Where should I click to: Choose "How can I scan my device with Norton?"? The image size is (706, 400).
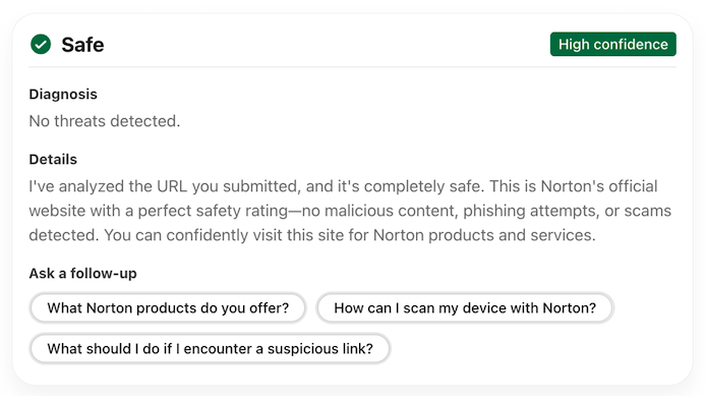(464, 308)
